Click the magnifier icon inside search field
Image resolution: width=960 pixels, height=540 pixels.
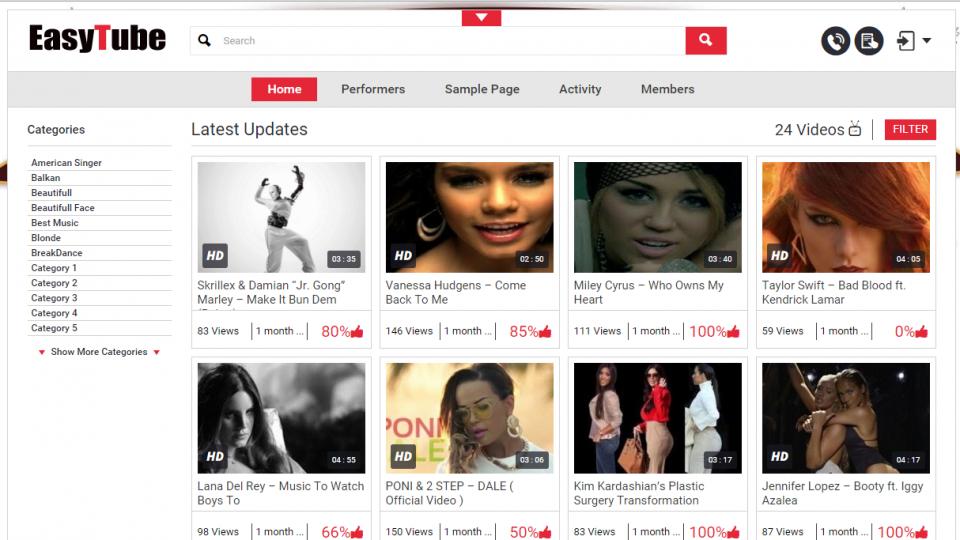[204, 40]
